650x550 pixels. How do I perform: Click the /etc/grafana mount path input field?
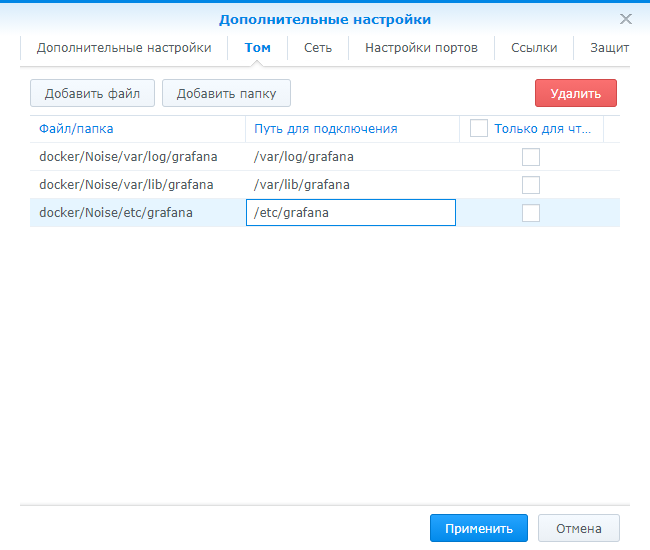(350, 213)
